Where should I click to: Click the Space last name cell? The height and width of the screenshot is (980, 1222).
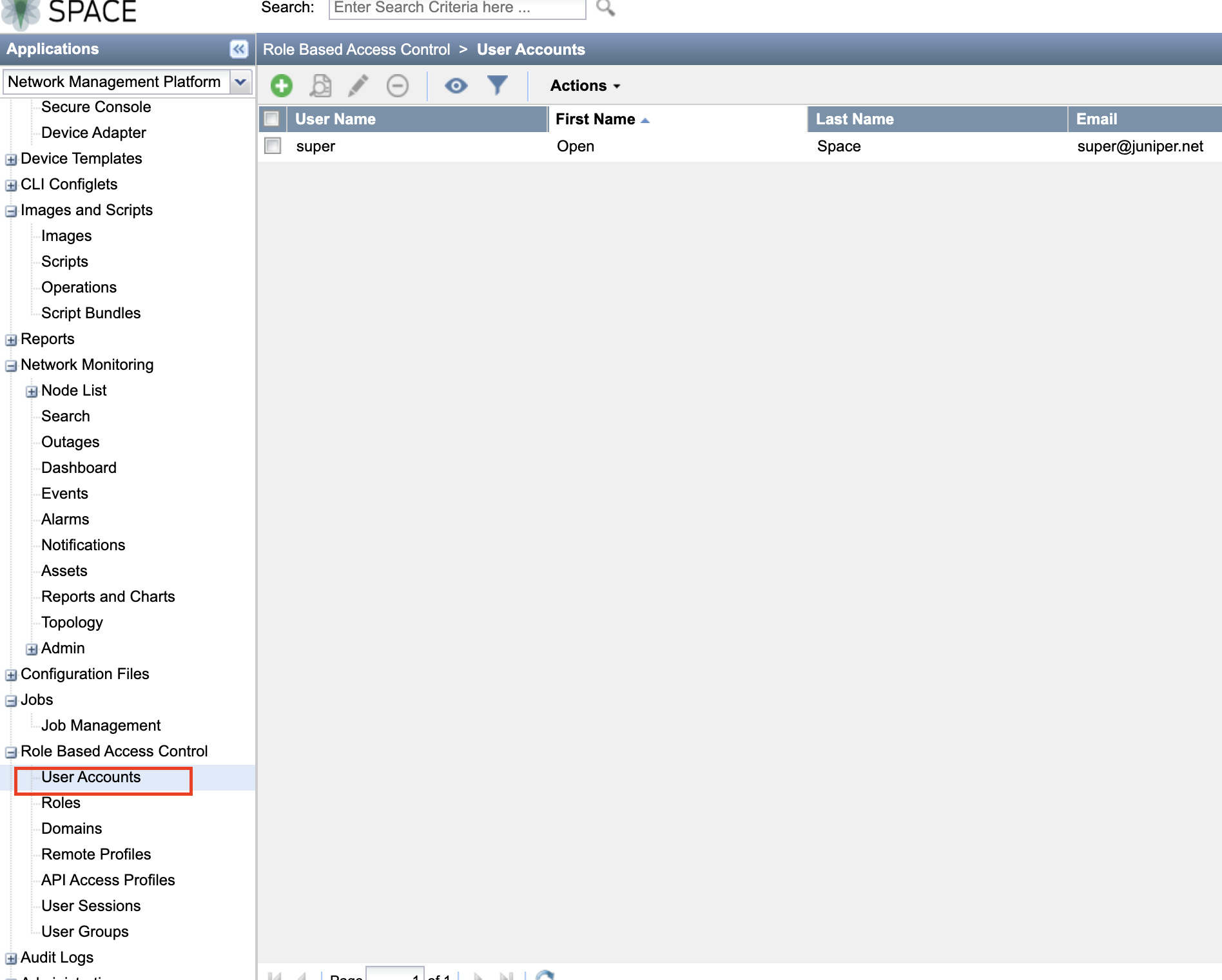(x=839, y=146)
